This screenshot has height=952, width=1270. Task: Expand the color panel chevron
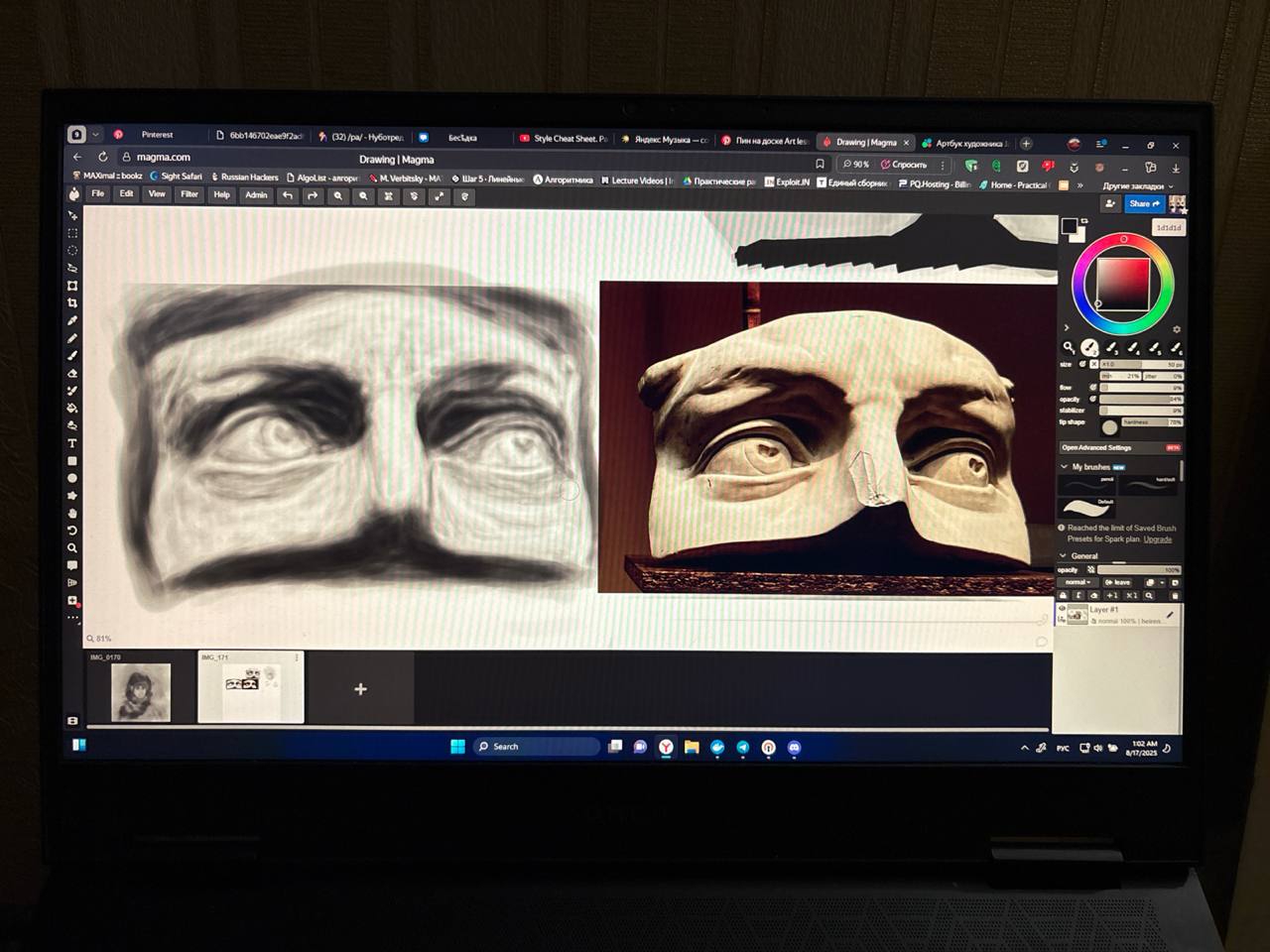(x=1067, y=327)
